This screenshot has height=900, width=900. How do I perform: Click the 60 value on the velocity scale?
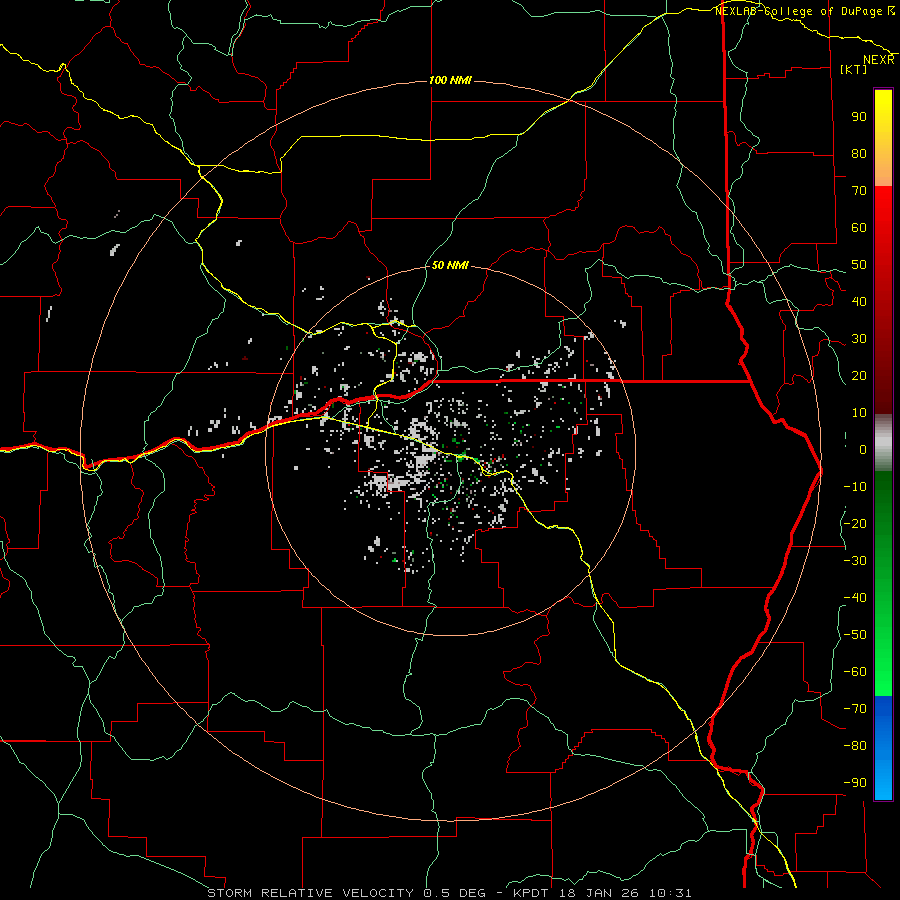(859, 227)
